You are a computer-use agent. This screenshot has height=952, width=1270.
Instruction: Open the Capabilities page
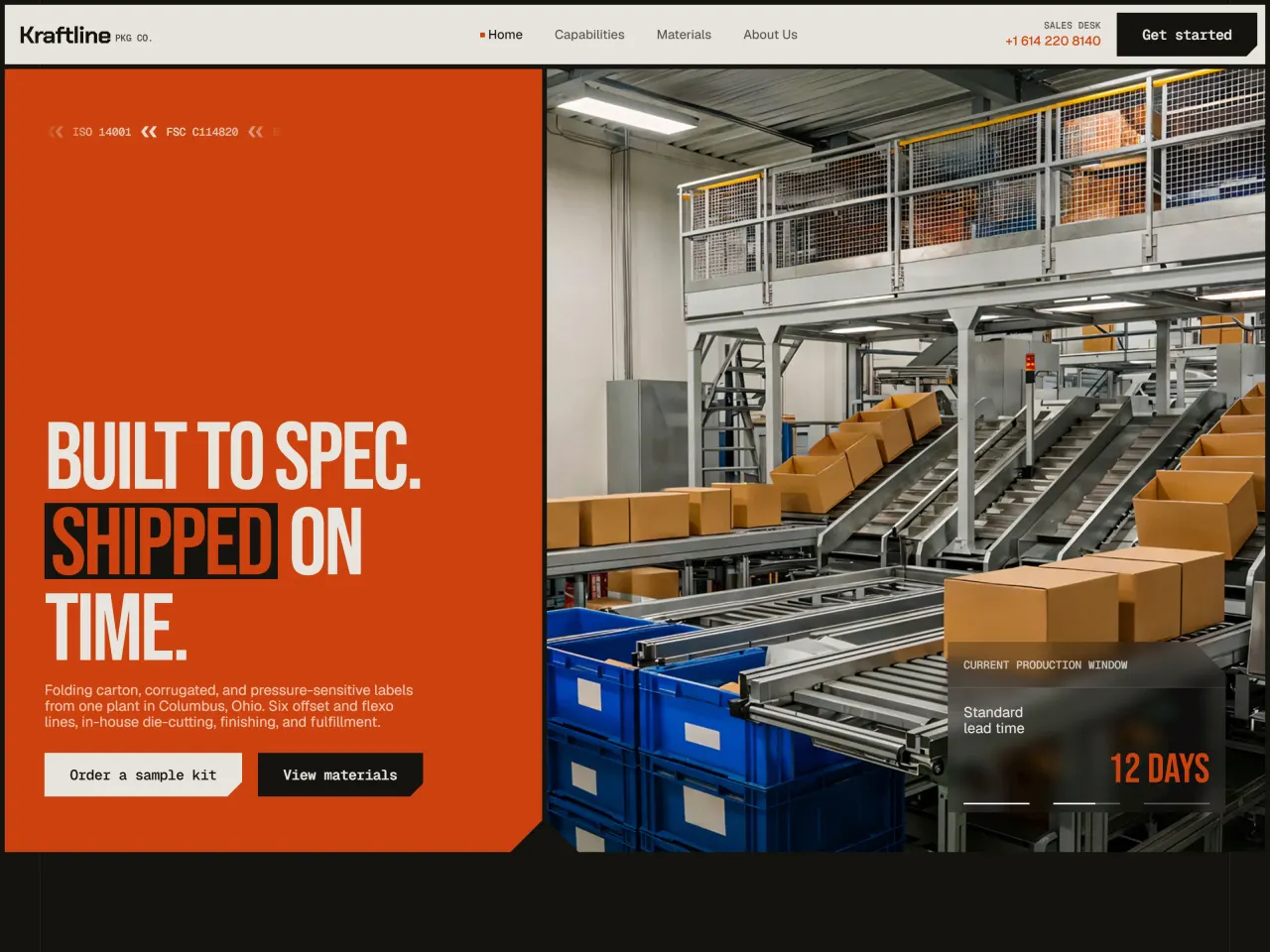(589, 35)
